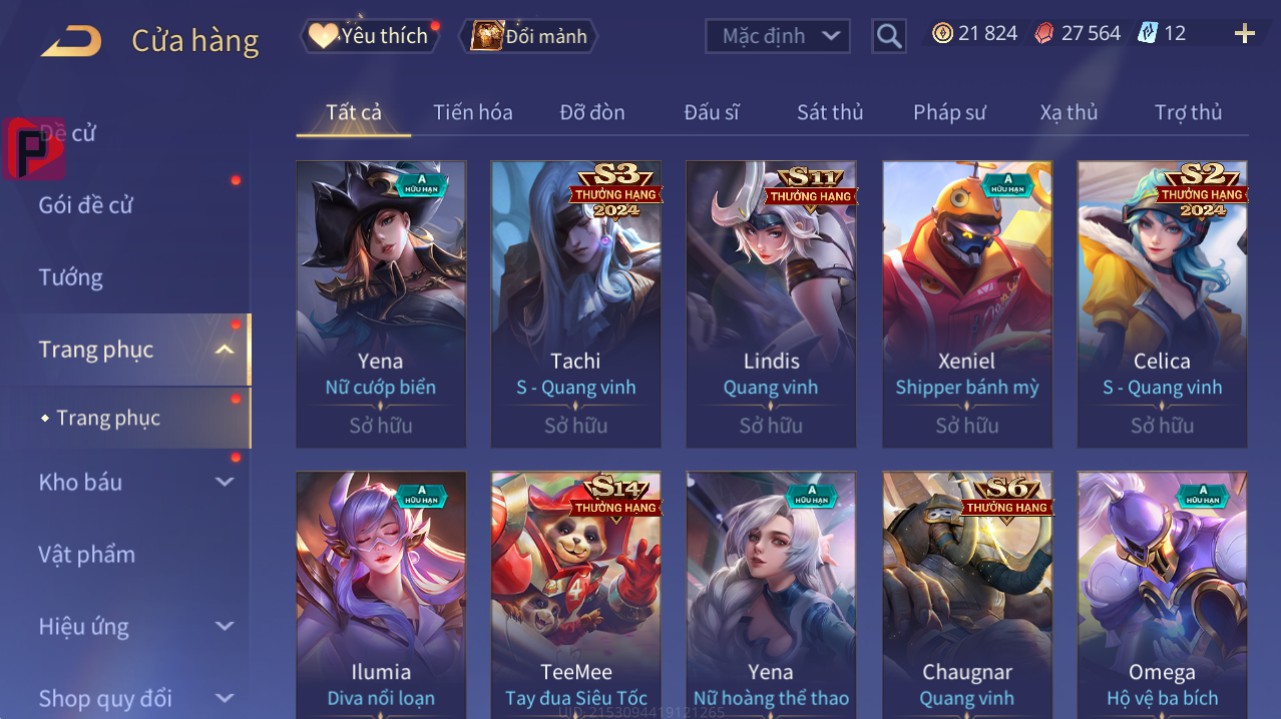This screenshot has width=1281, height=719.
Task: Select Tachi S - Quang vinh skin card
Action: pyautogui.click(x=576, y=304)
